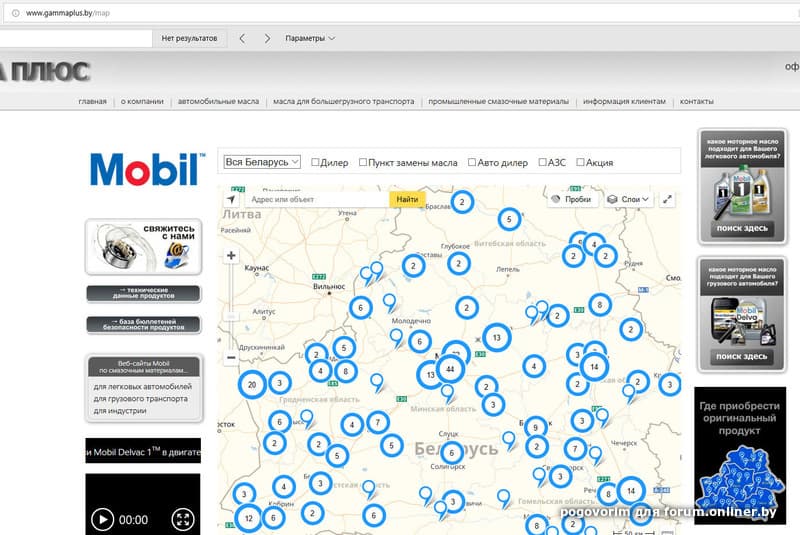The image size is (800, 535).
Task: Open the автомобильные масла menu
Action: [x=218, y=101]
